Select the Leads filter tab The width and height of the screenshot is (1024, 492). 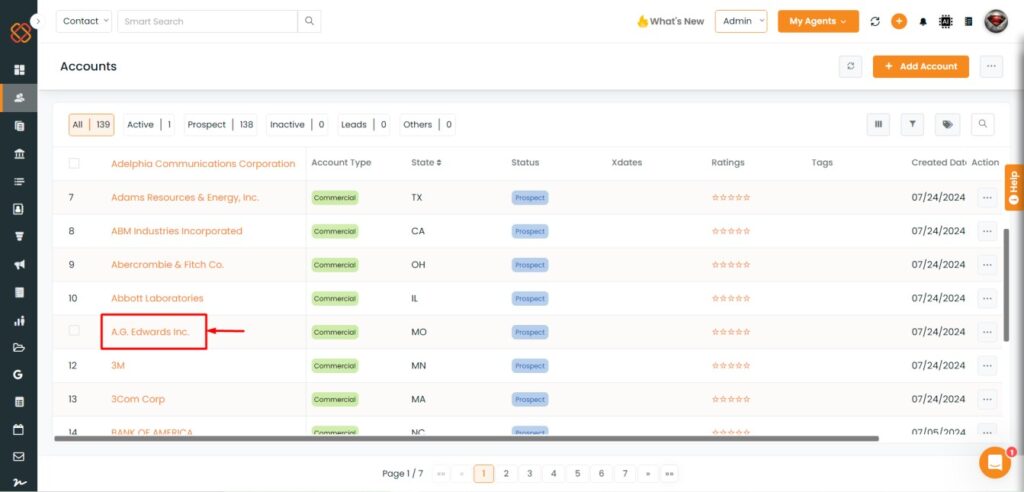click(x=364, y=124)
